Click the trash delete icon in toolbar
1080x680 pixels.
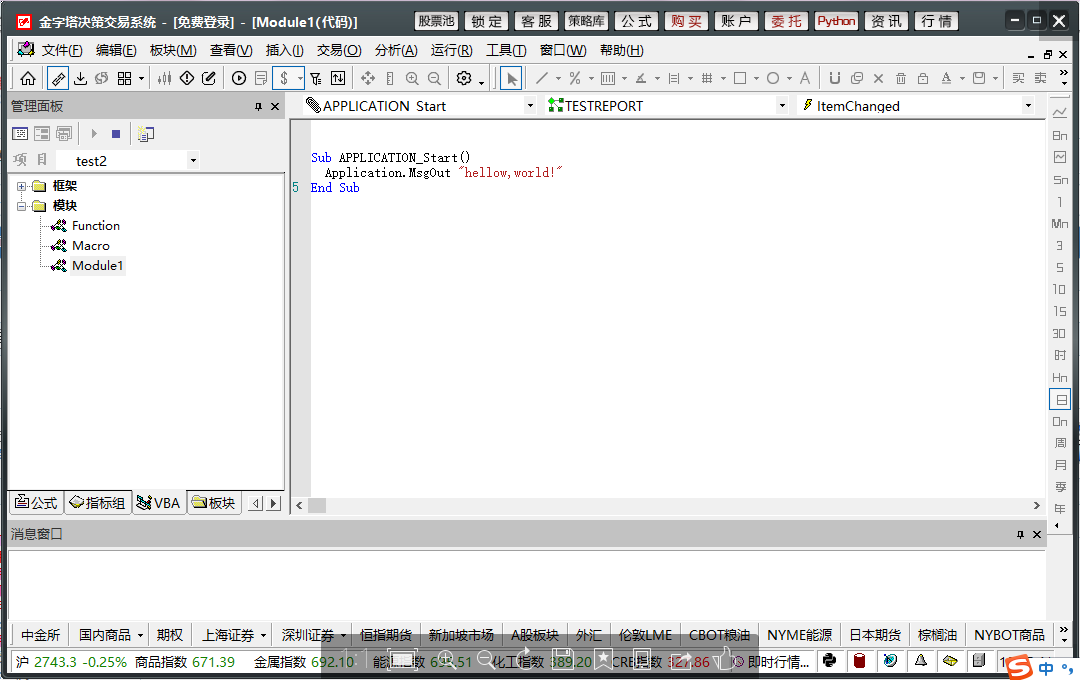point(901,78)
